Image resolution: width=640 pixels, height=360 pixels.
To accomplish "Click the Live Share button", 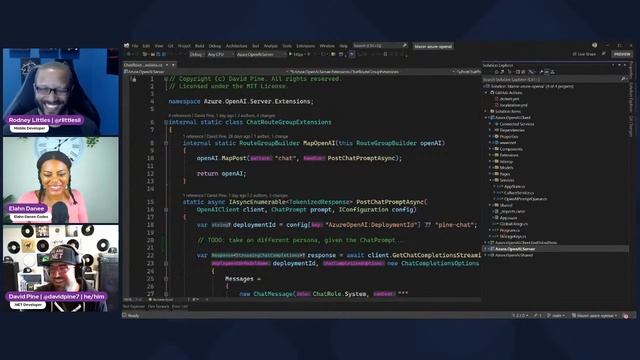I will (584, 54).
